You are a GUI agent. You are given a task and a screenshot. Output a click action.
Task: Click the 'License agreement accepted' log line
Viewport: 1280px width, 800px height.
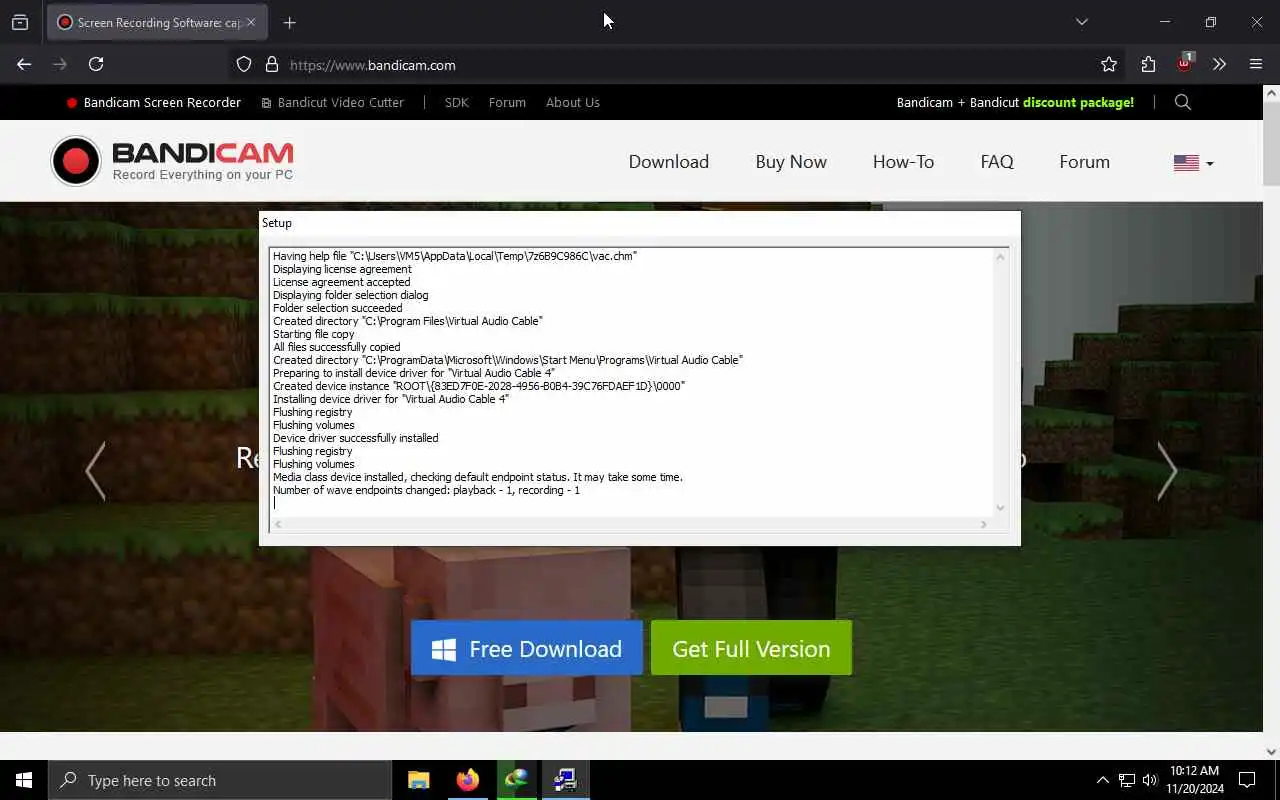click(342, 282)
